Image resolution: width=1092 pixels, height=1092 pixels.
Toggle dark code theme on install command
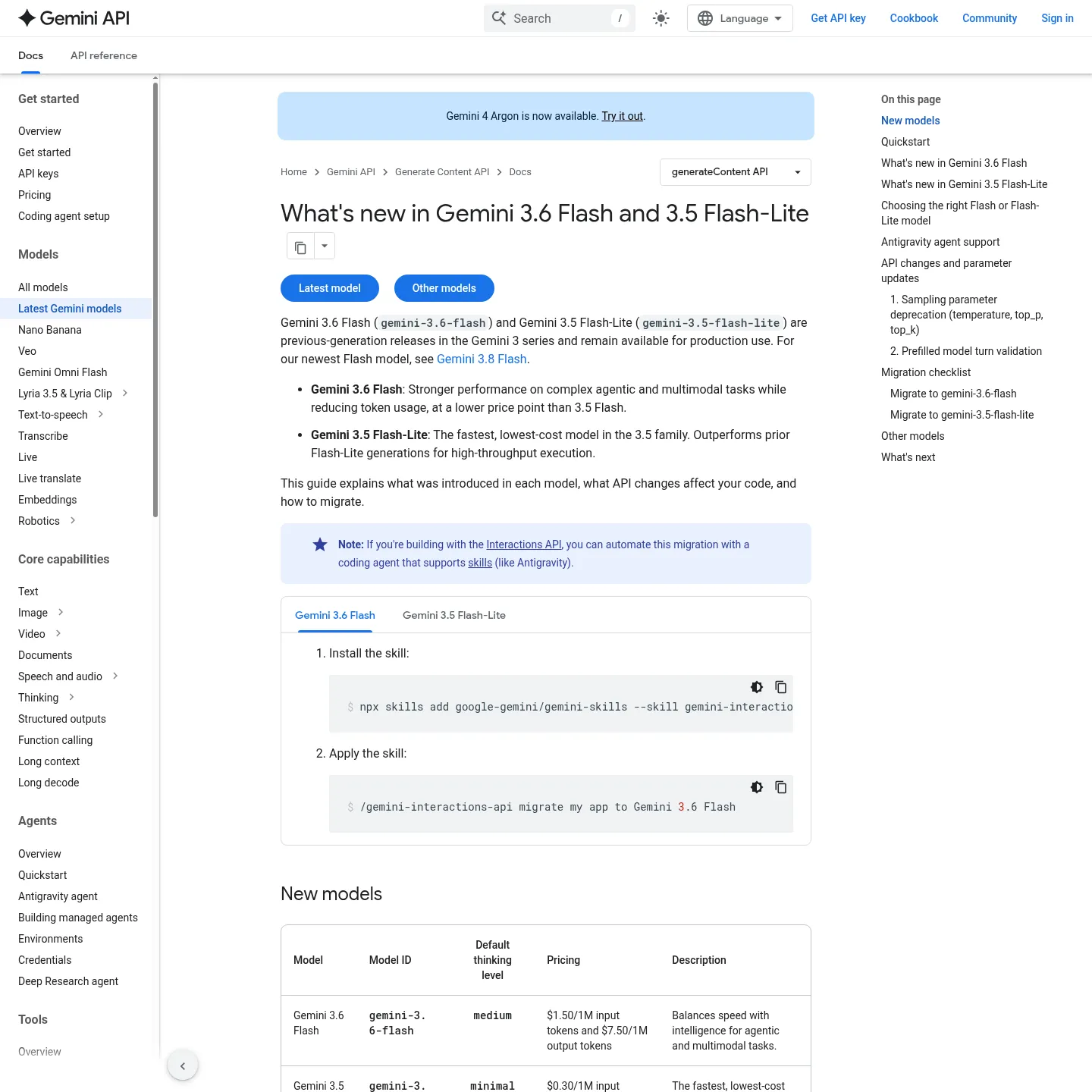point(757,687)
